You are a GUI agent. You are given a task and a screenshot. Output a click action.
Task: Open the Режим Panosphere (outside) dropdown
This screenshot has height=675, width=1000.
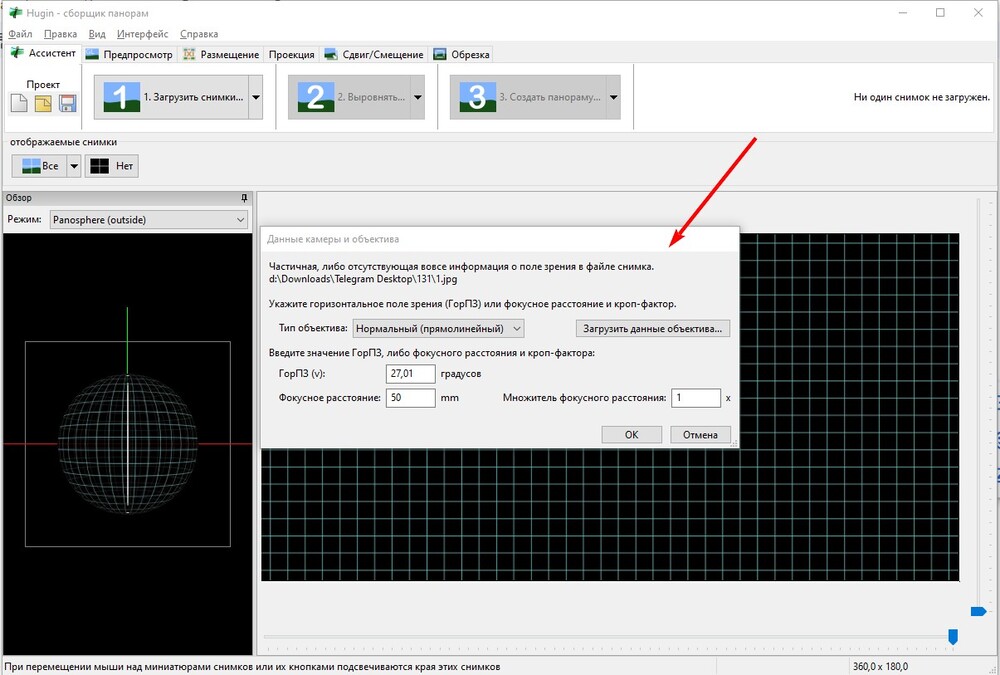click(x=146, y=219)
